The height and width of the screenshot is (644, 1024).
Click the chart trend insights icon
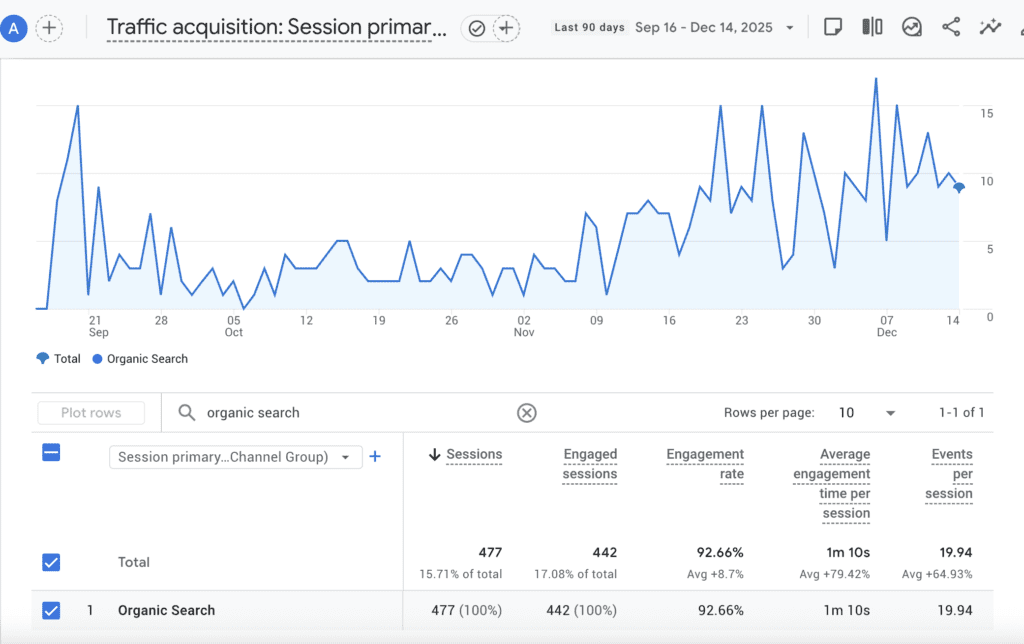click(911, 27)
